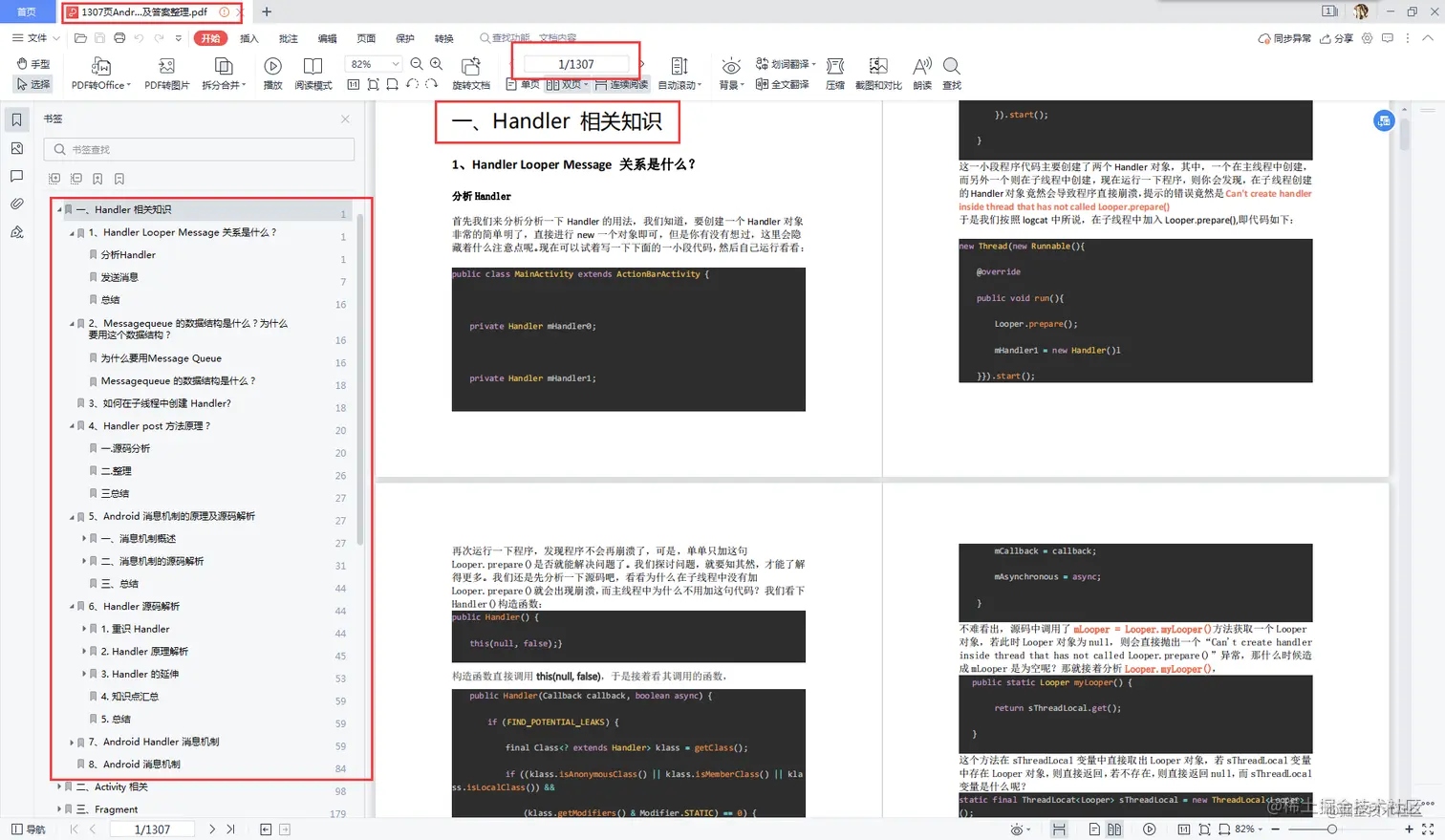Image resolution: width=1445 pixels, height=840 pixels.
Task: Open PDF转Office conversion
Action: [x=100, y=74]
